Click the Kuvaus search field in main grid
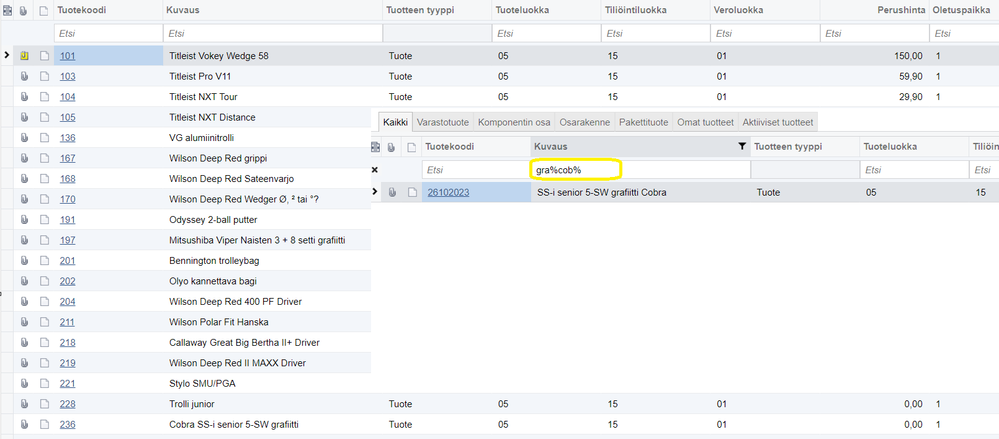This screenshot has width=999, height=439. tap(273, 34)
